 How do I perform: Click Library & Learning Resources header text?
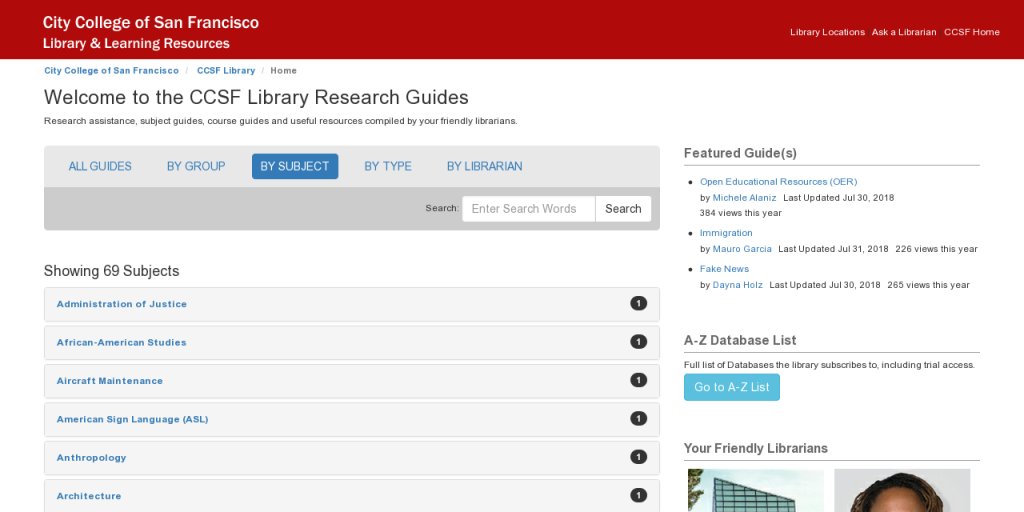pyautogui.click(x=136, y=44)
